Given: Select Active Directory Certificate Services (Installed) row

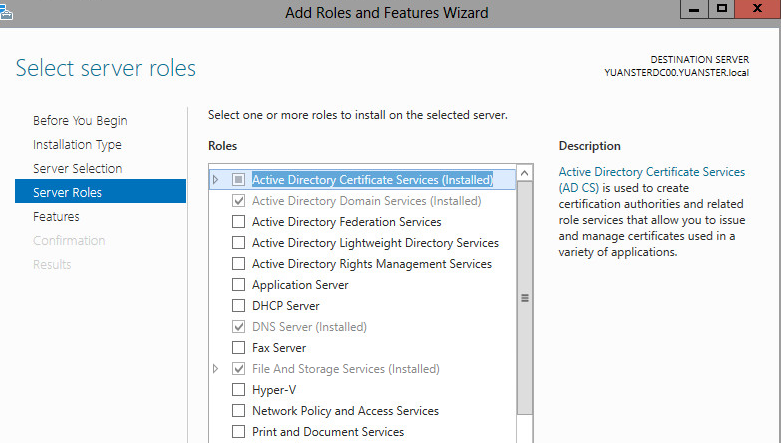Looking at the screenshot, I should pos(363,179).
